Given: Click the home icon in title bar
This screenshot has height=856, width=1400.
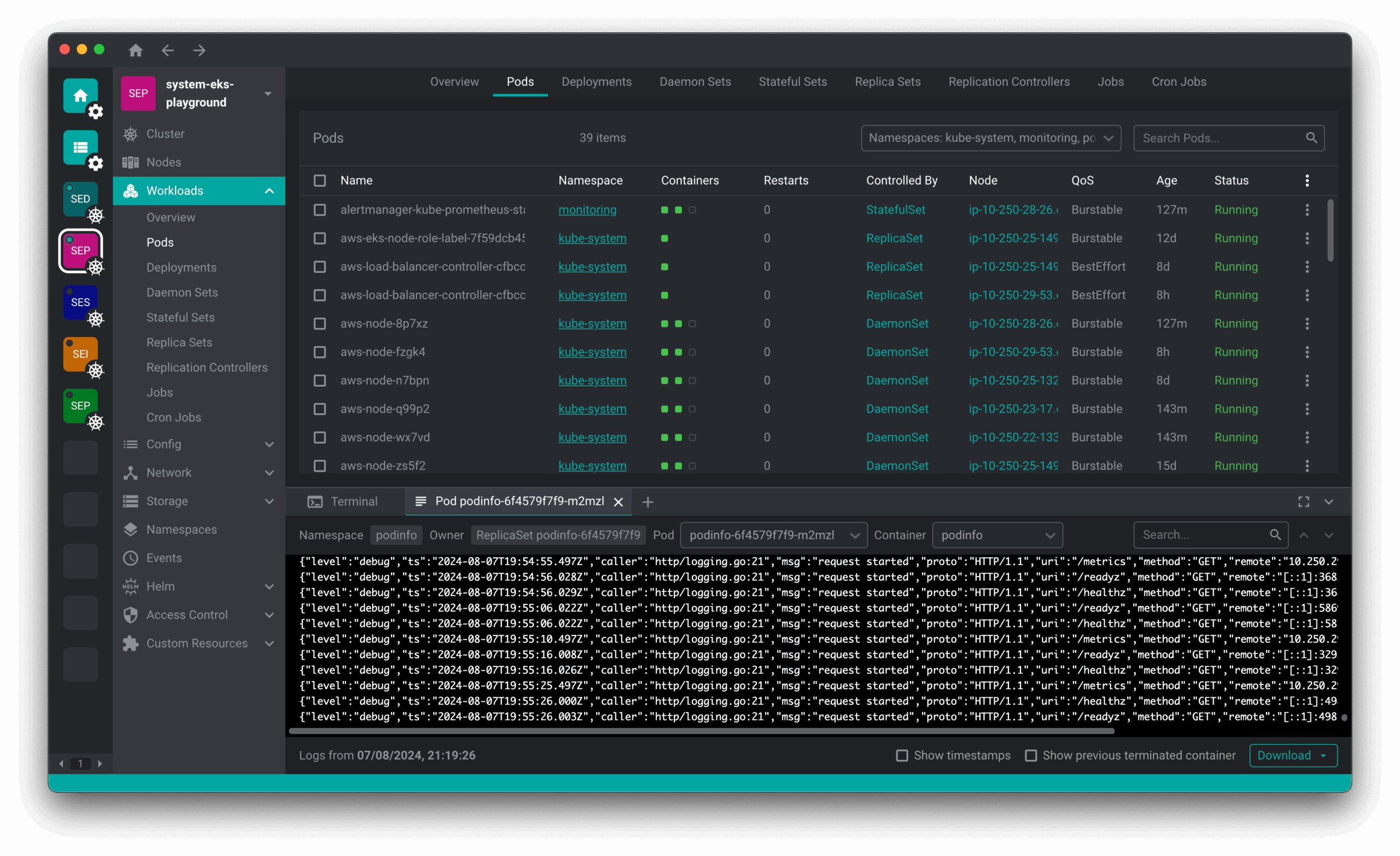Looking at the screenshot, I should point(135,50).
